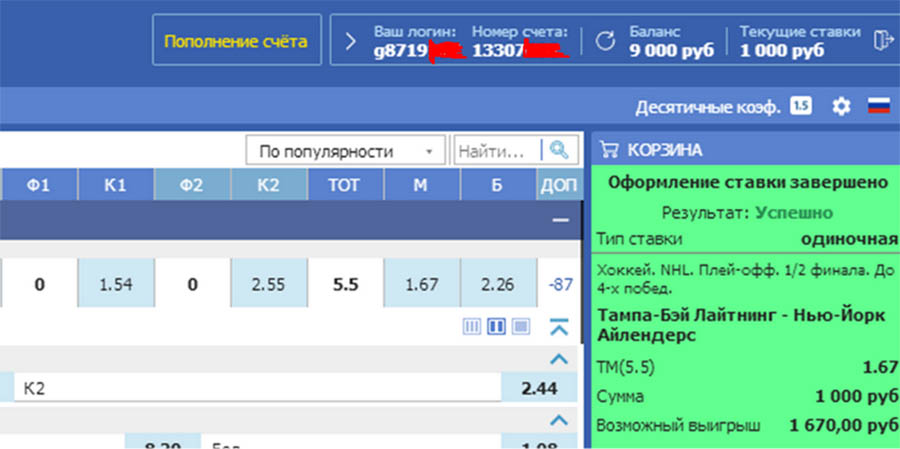Switch to single-column layout view
The image size is (900, 449).
click(520, 327)
